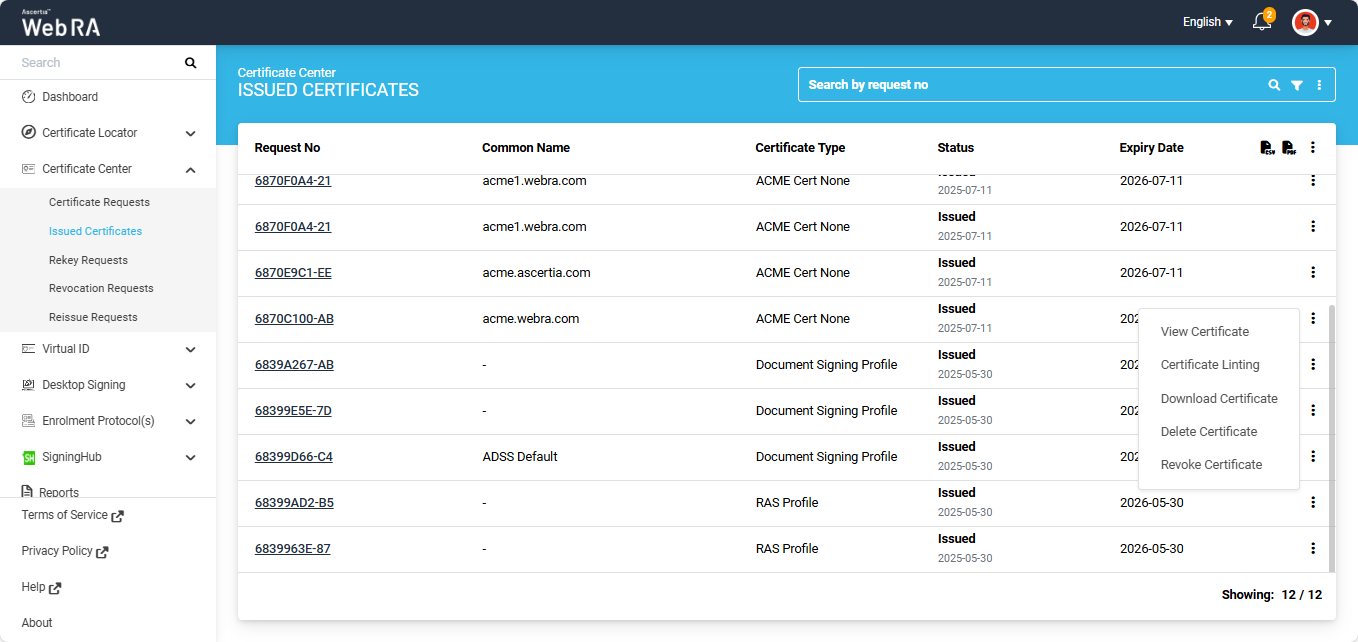Open the table header three-dot options
The image size is (1358, 642).
click(1313, 148)
